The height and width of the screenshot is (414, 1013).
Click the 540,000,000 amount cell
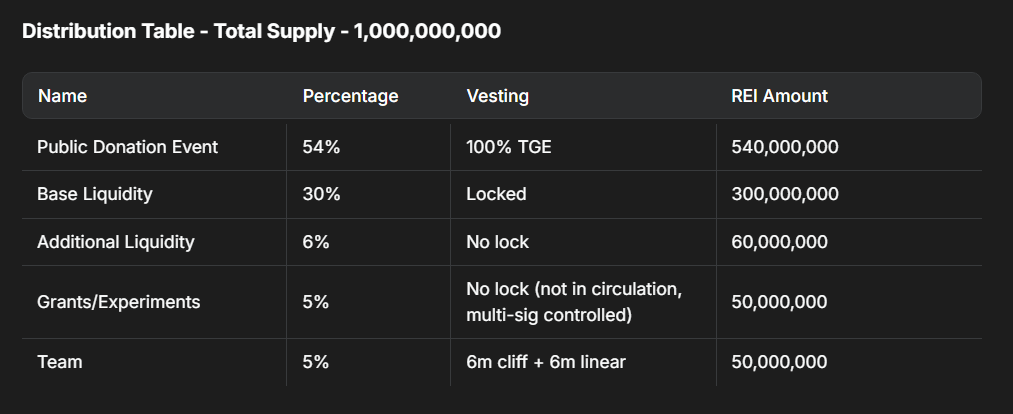pyautogui.click(x=784, y=147)
